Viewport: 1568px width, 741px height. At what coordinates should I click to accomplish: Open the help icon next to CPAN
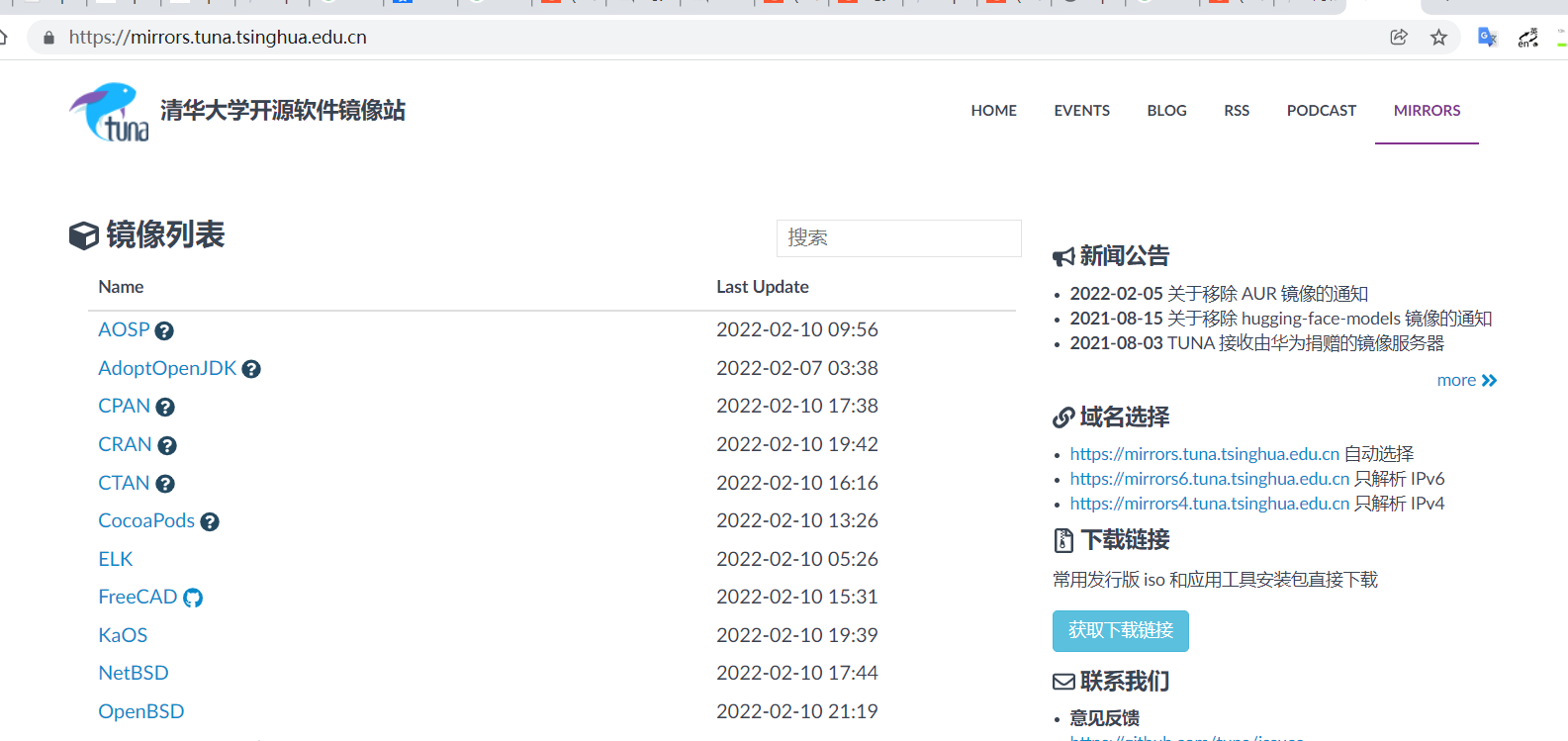point(165,407)
